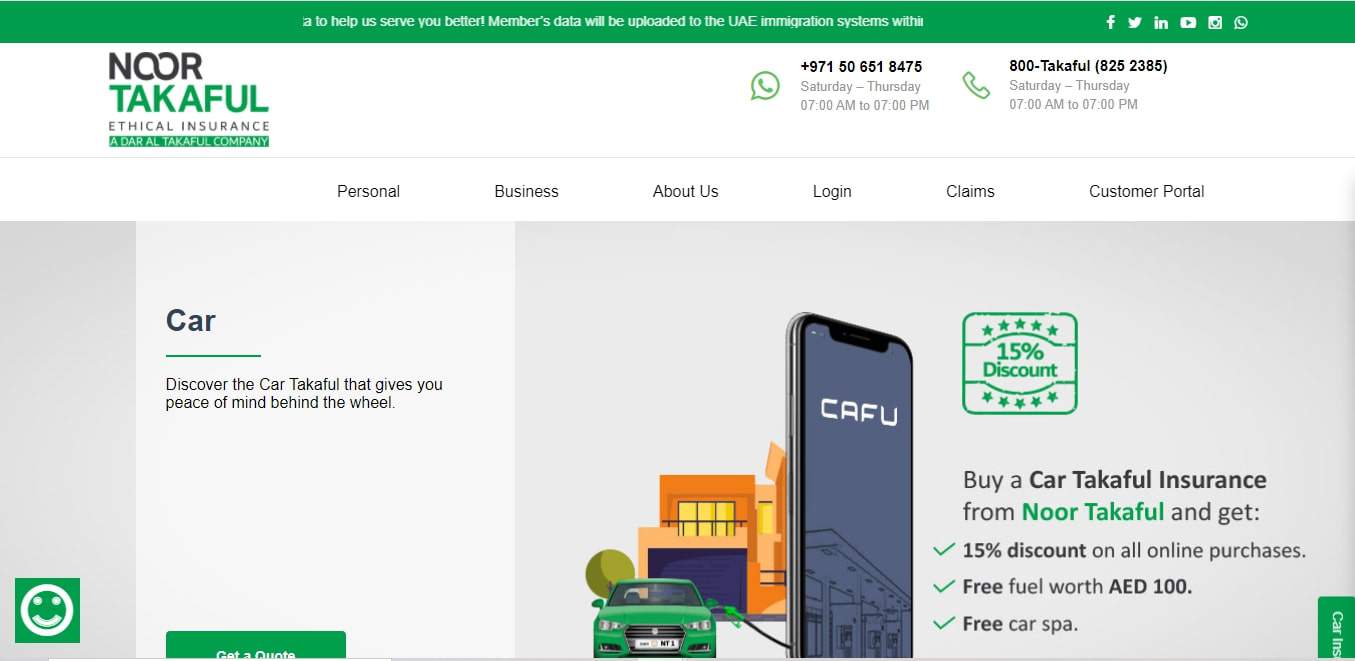
Task: Call the WhatsApp number +971 50 651 8475
Action: click(x=861, y=67)
